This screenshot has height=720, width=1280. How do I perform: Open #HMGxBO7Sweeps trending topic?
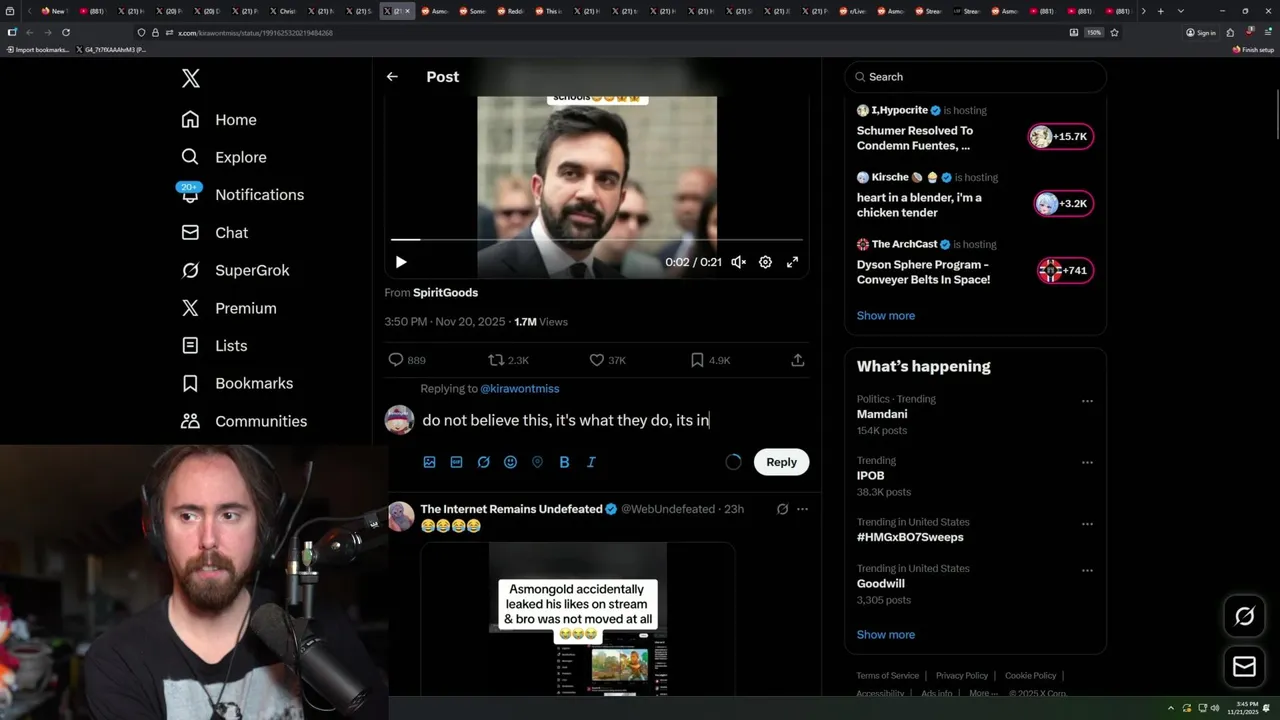tap(910, 537)
